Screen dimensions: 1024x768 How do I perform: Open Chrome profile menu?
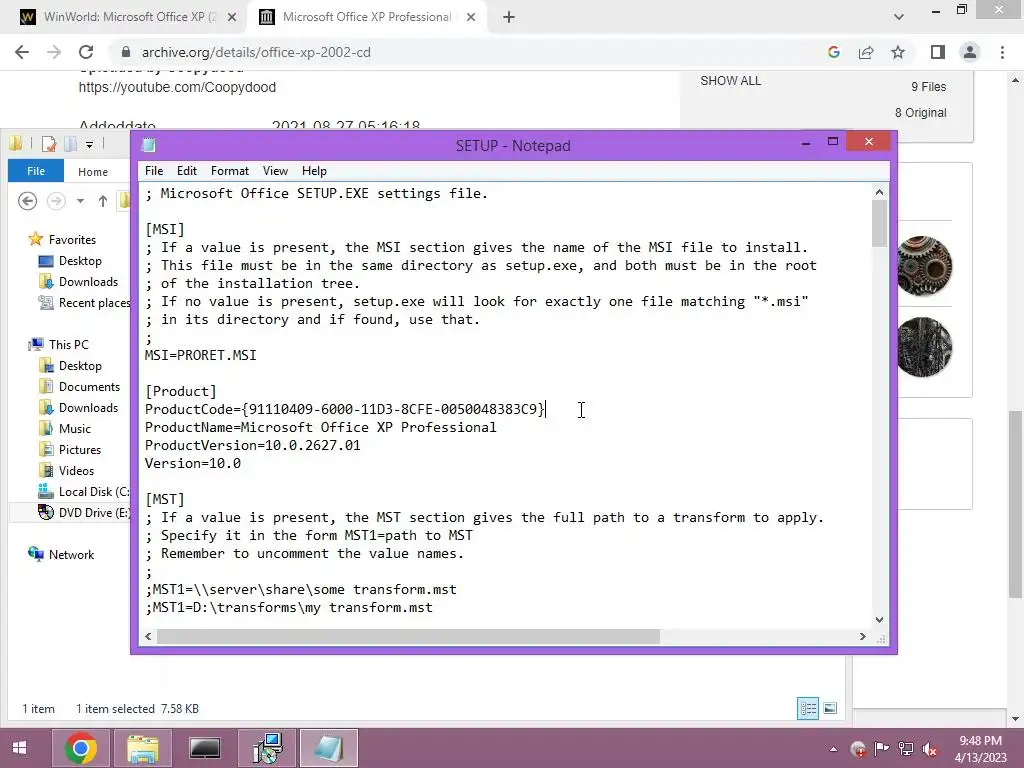(970, 52)
